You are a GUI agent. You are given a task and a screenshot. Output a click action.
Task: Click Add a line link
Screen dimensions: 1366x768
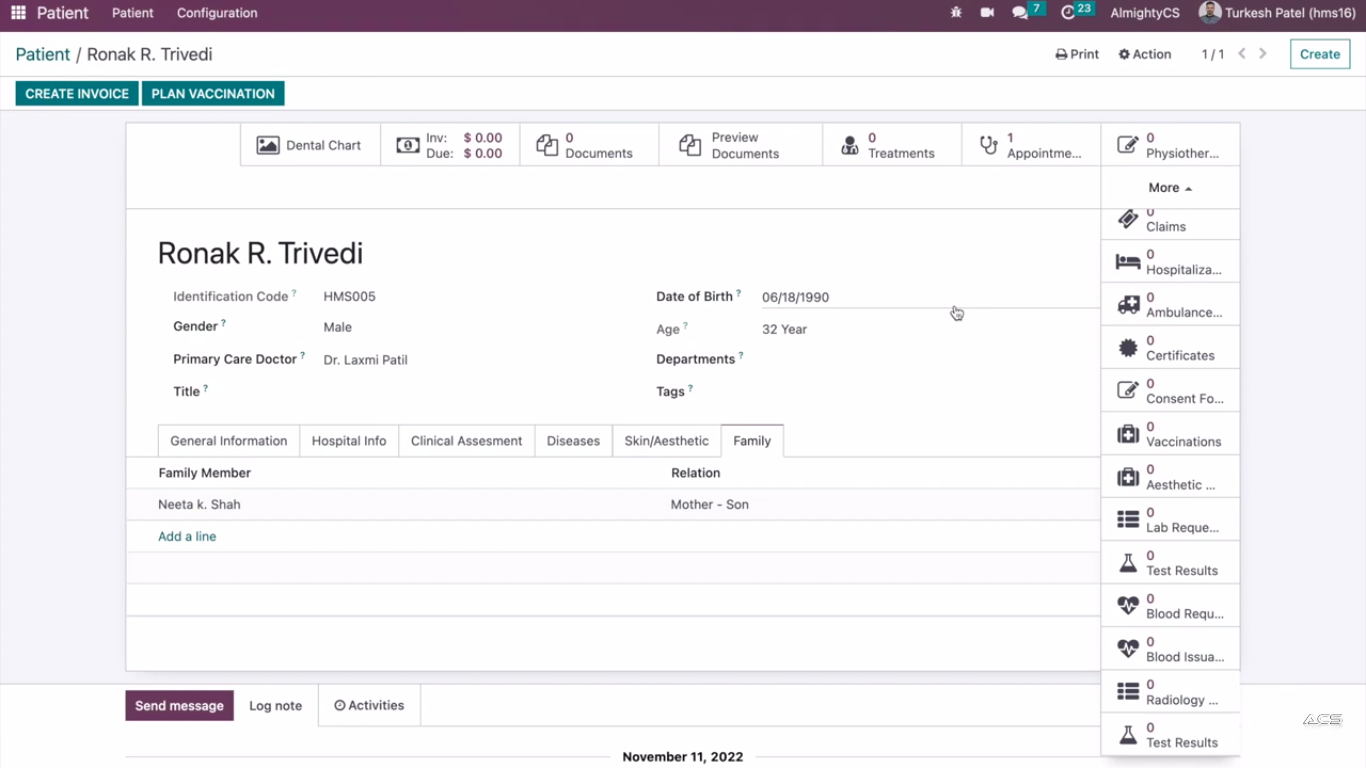point(187,537)
